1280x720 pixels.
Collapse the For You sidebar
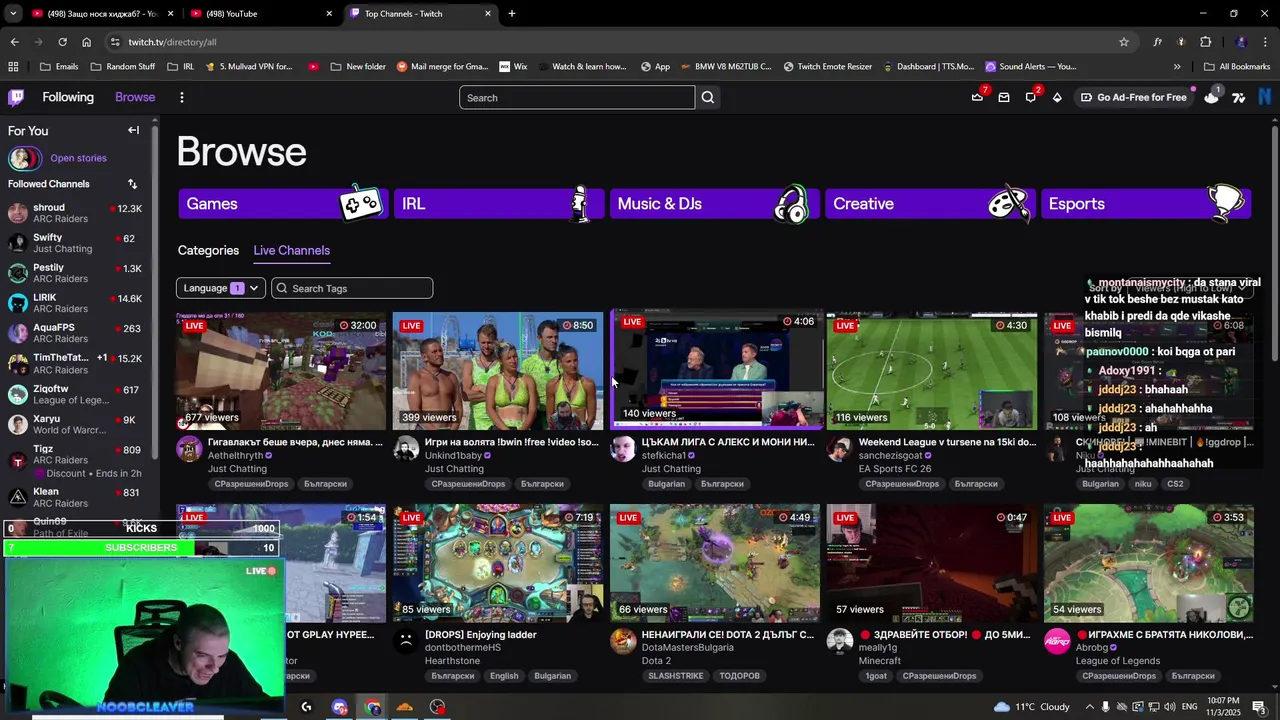pos(133,130)
